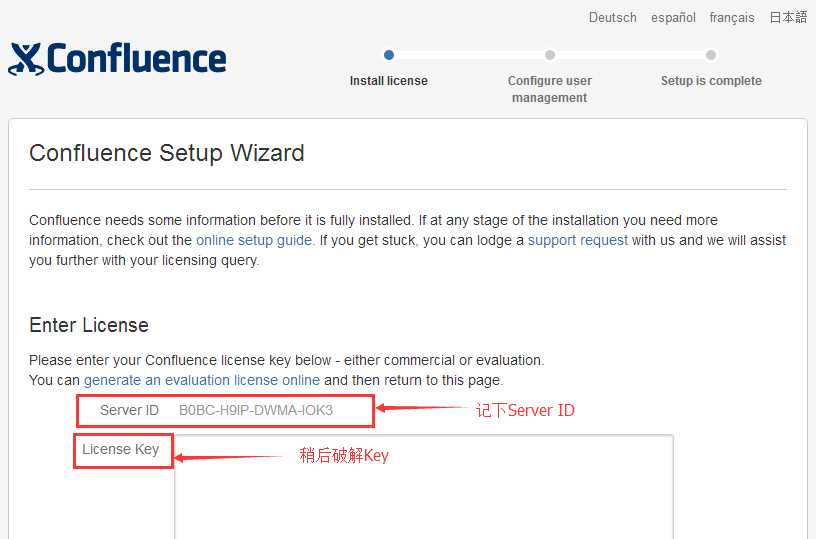Screen dimensions: 816x539
Task: Click the License Key label
Action: (x=120, y=450)
